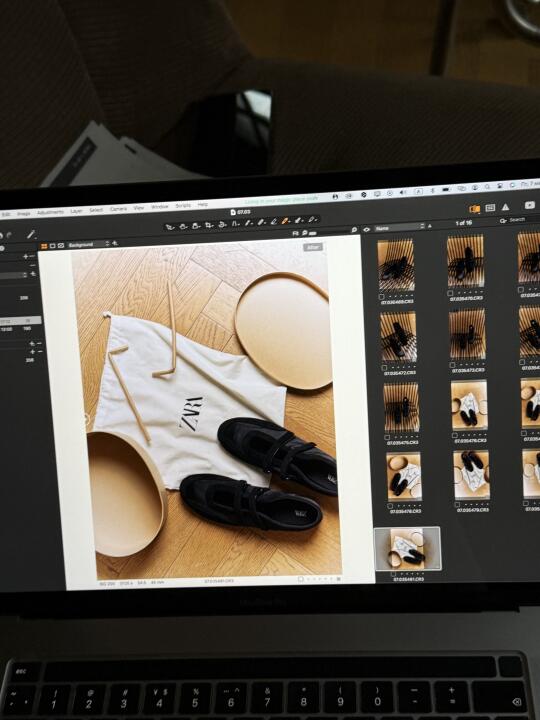
Task: Open the Help menu
Action: [202, 205]
